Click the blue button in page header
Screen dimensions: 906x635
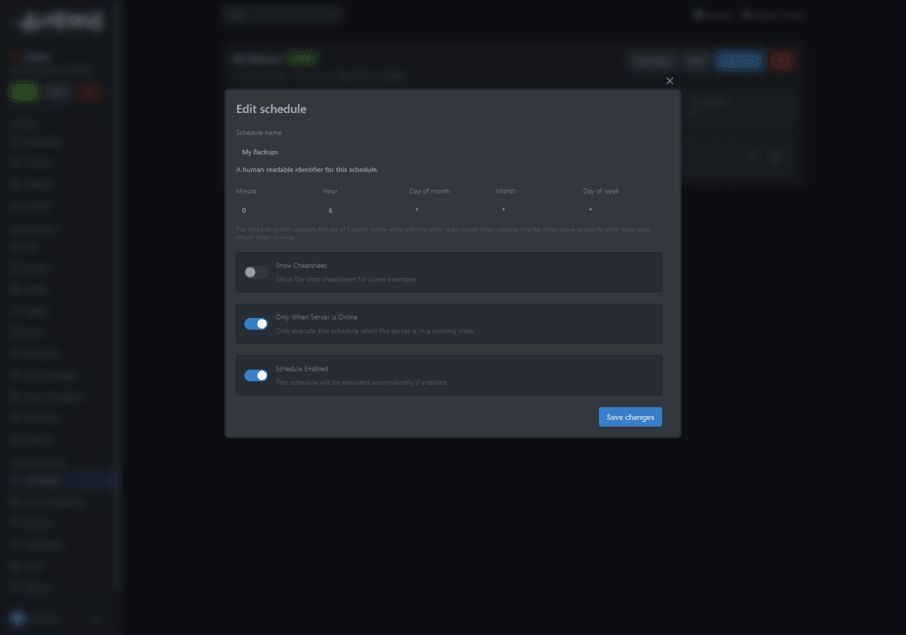click(x=739, y=61)
